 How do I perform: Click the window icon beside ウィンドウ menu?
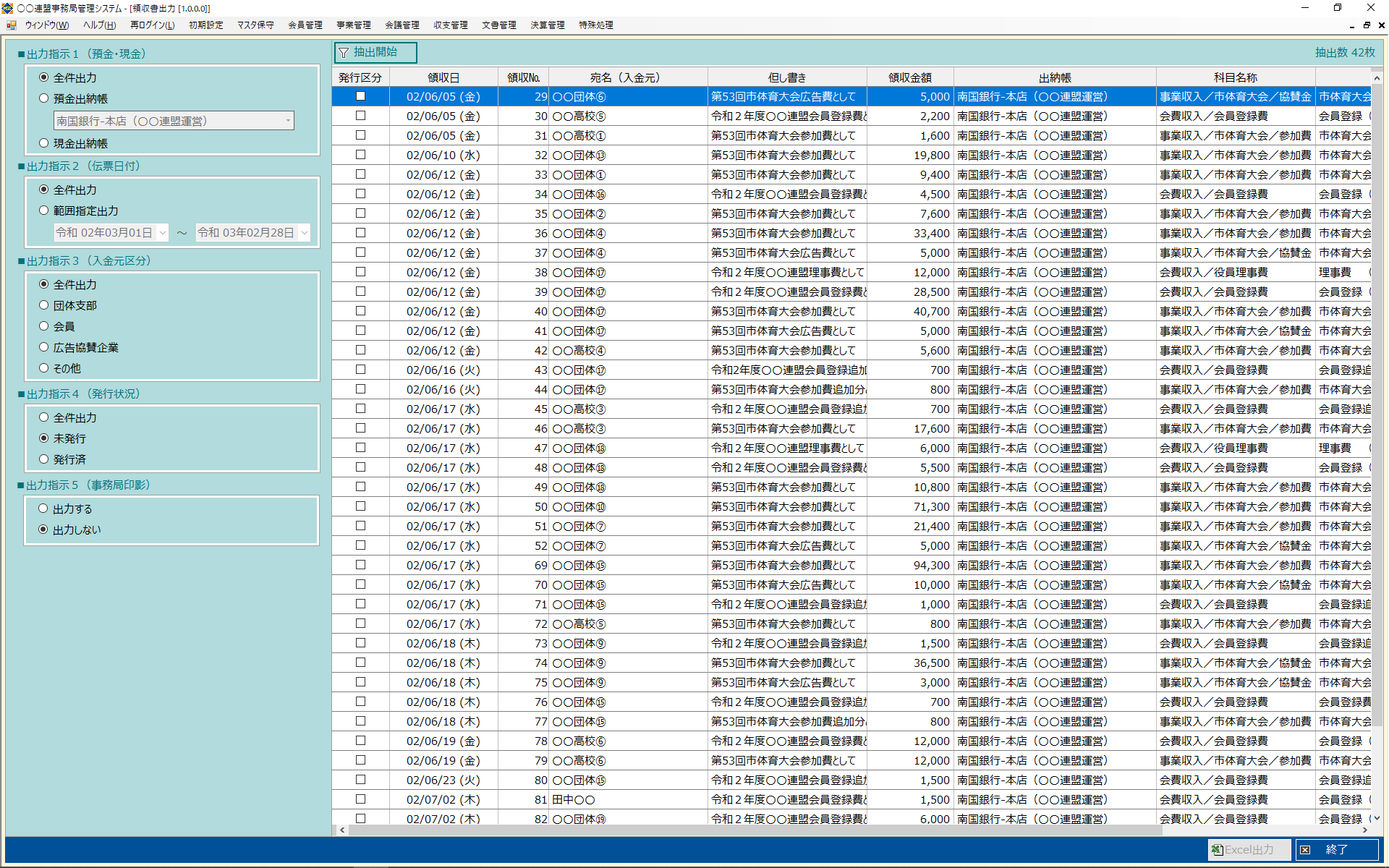(12, 25)
